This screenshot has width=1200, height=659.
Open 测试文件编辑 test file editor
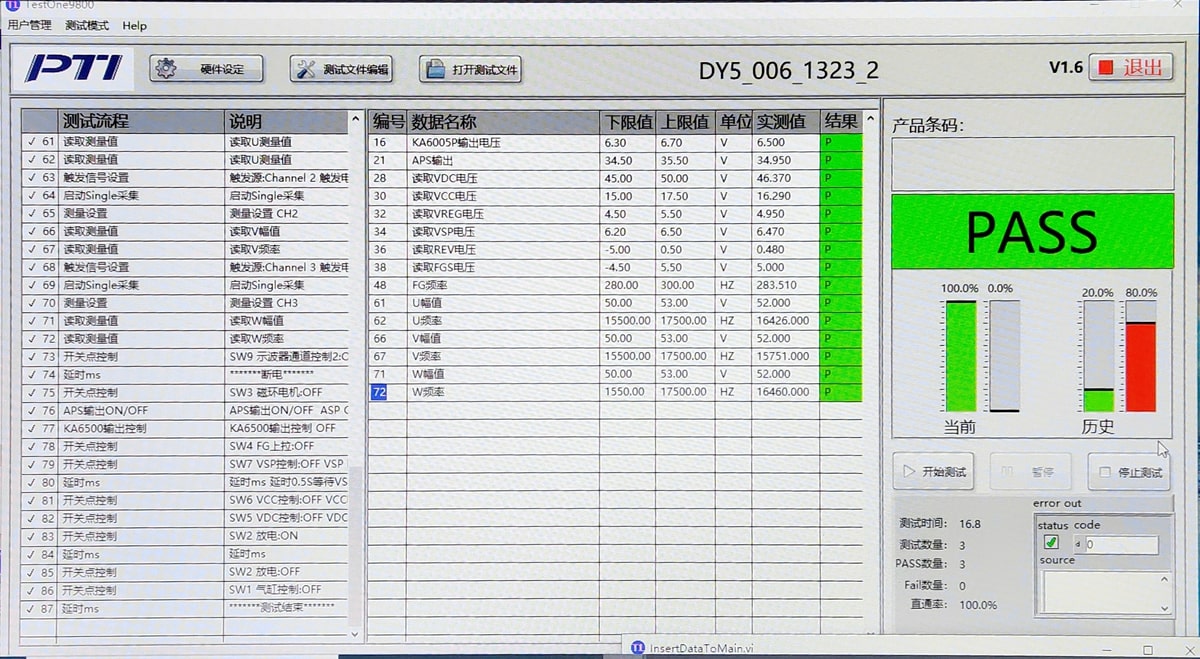pyautogui.click(x=342, y=69)
